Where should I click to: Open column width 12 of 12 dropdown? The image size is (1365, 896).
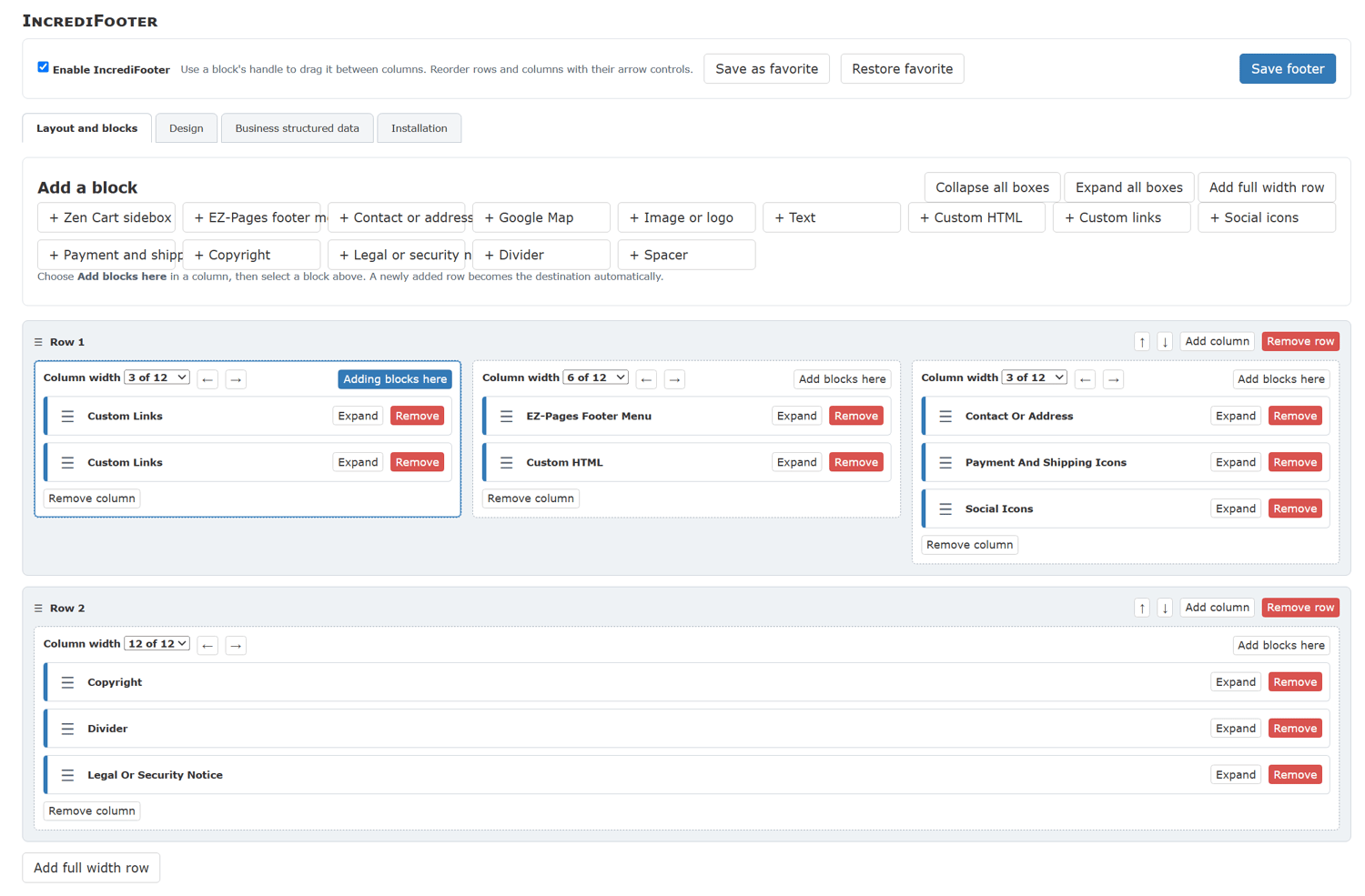tap(157, 643)
